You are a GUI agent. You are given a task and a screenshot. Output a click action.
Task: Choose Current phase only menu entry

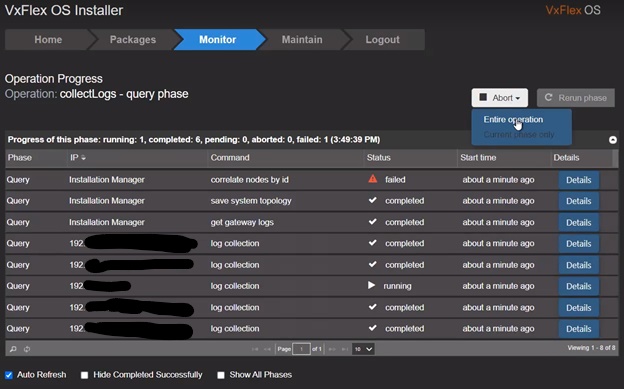tap(519, 135)
